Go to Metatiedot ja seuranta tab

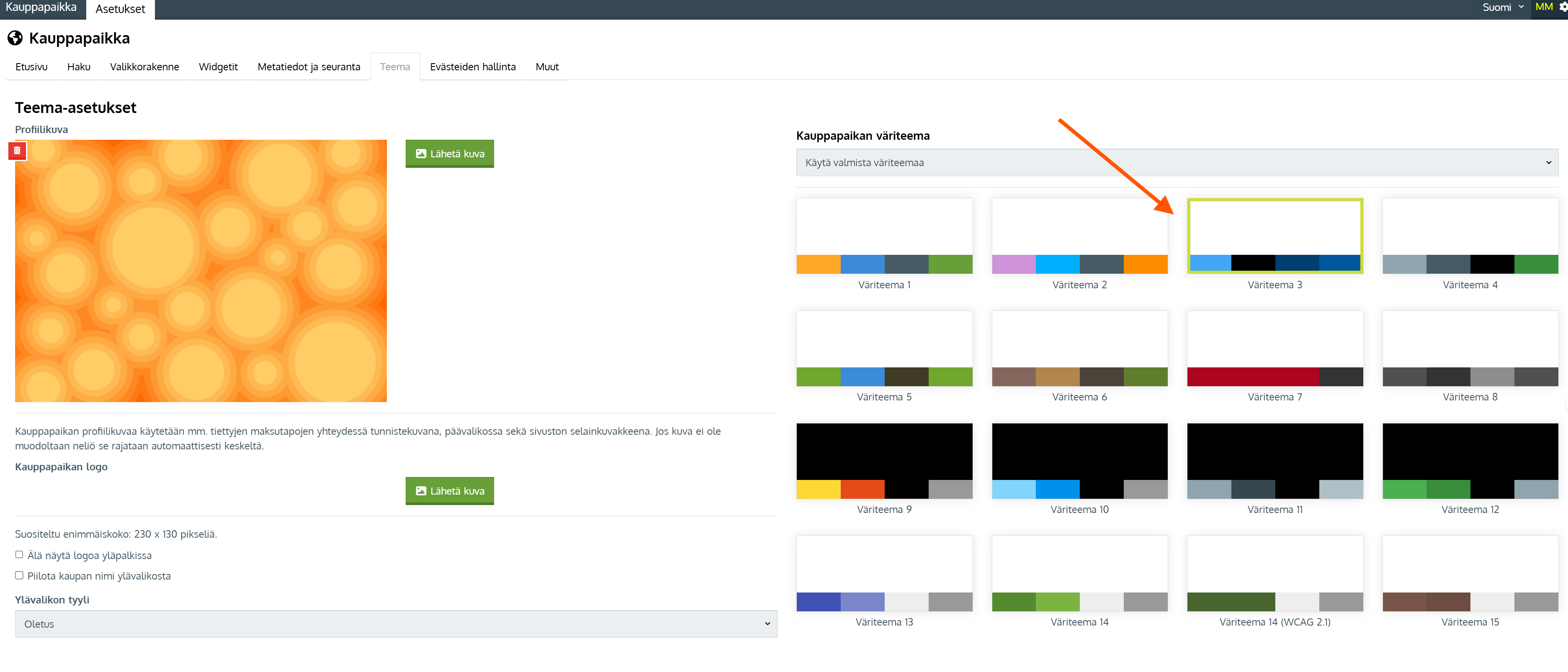tap(309, 67)
